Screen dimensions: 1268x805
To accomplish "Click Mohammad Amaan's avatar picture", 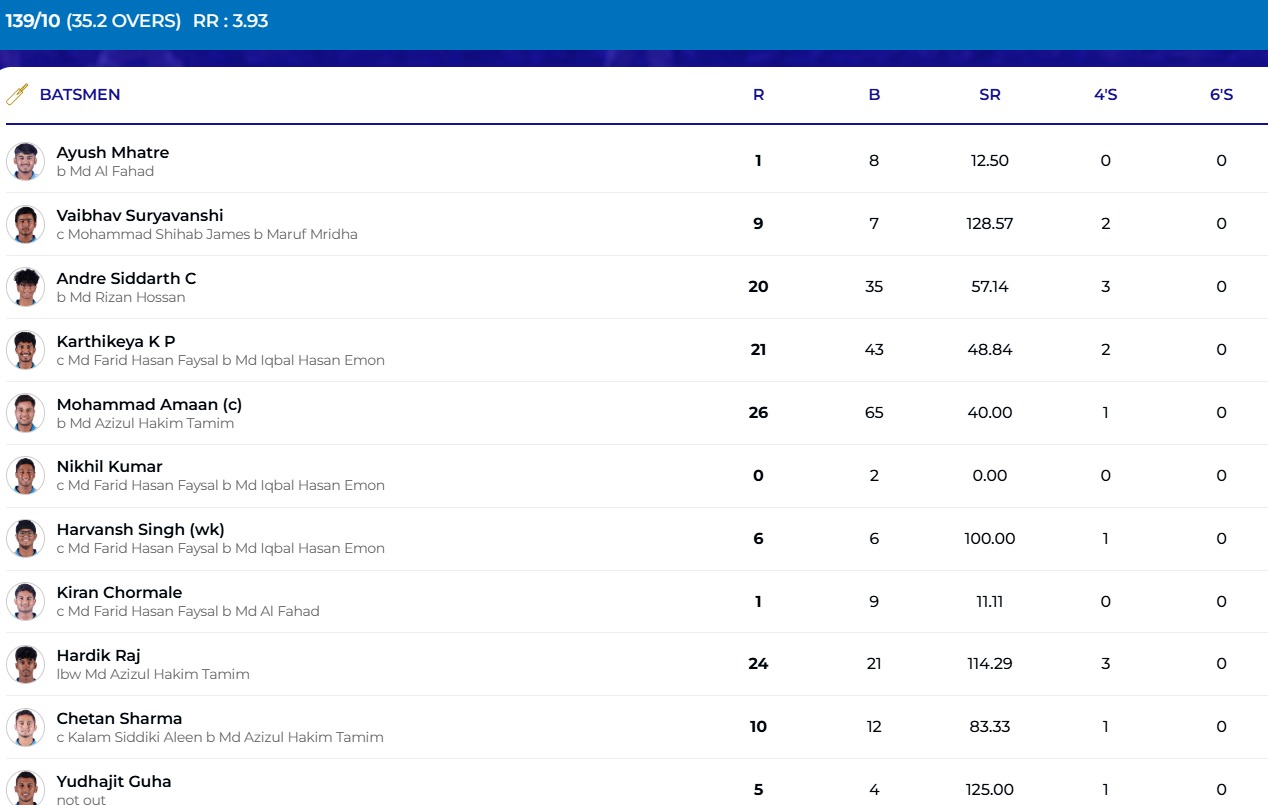I will [x=25, y=413].
